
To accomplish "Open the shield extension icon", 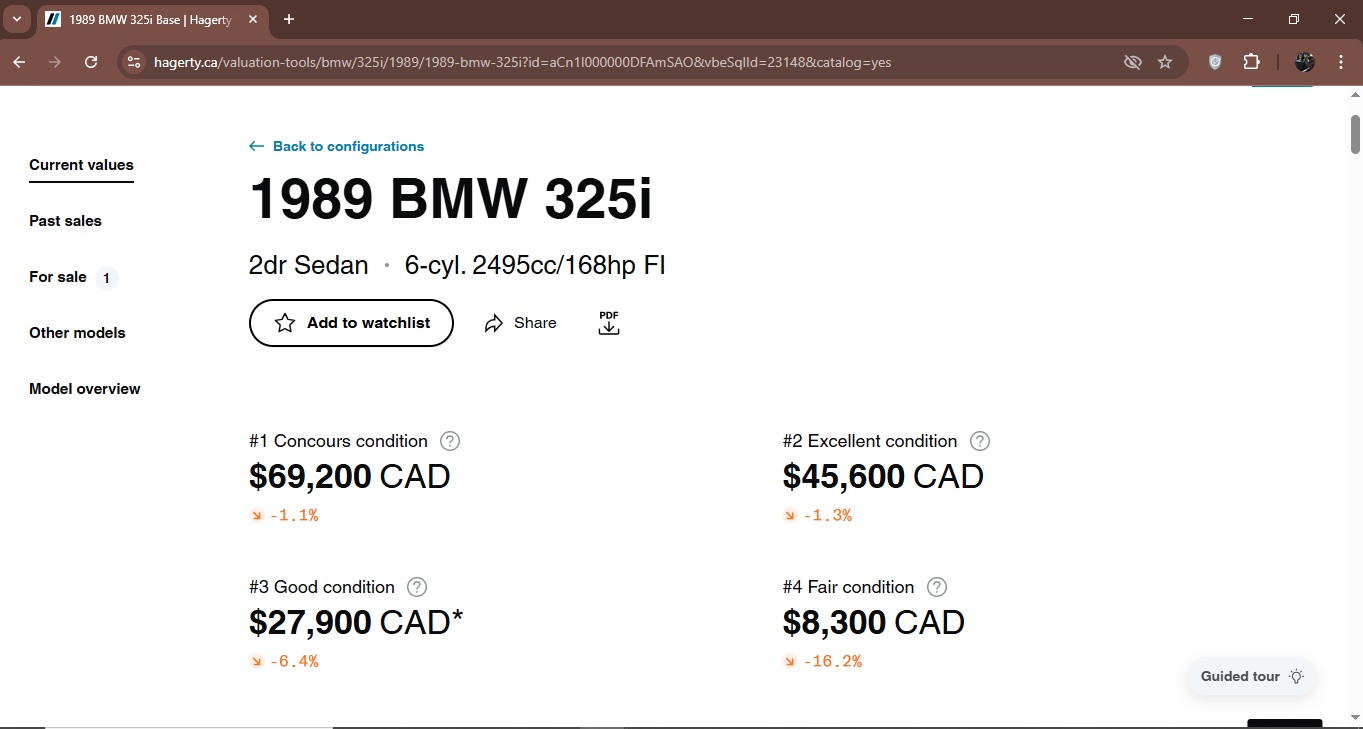I will point(1215,62).
